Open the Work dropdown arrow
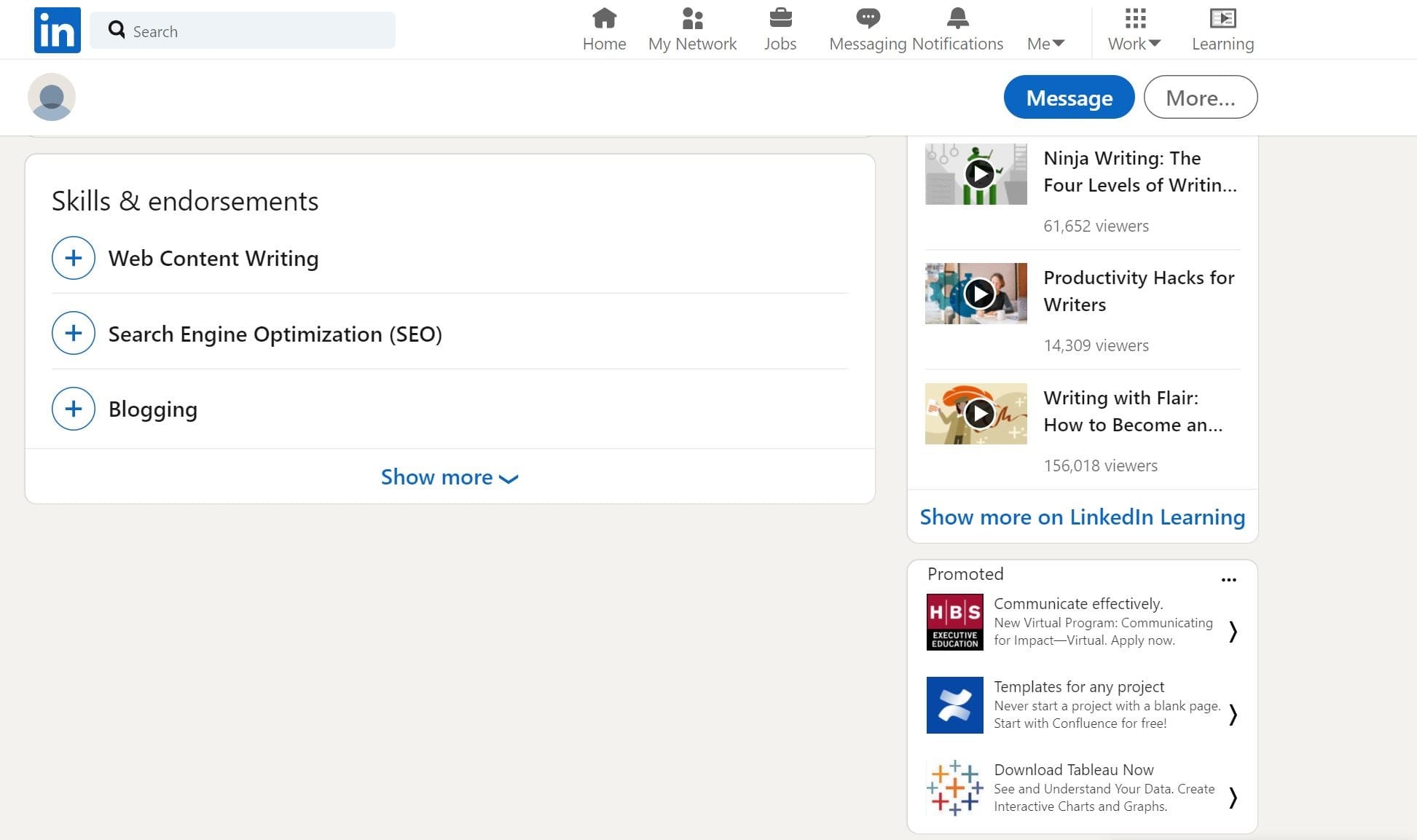 point(1155,44)
